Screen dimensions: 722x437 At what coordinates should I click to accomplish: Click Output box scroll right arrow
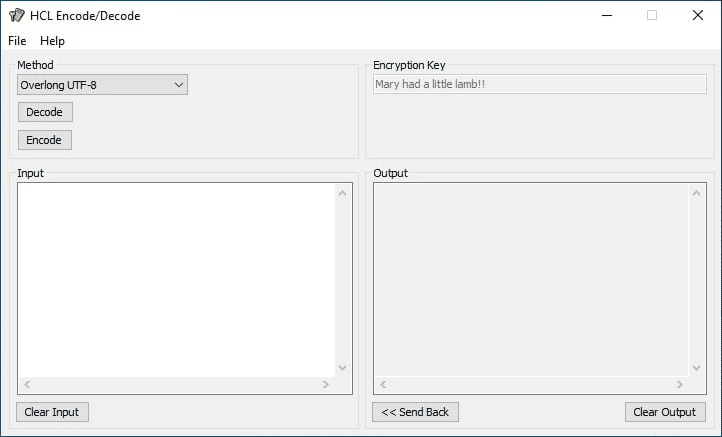click(679, 385)
